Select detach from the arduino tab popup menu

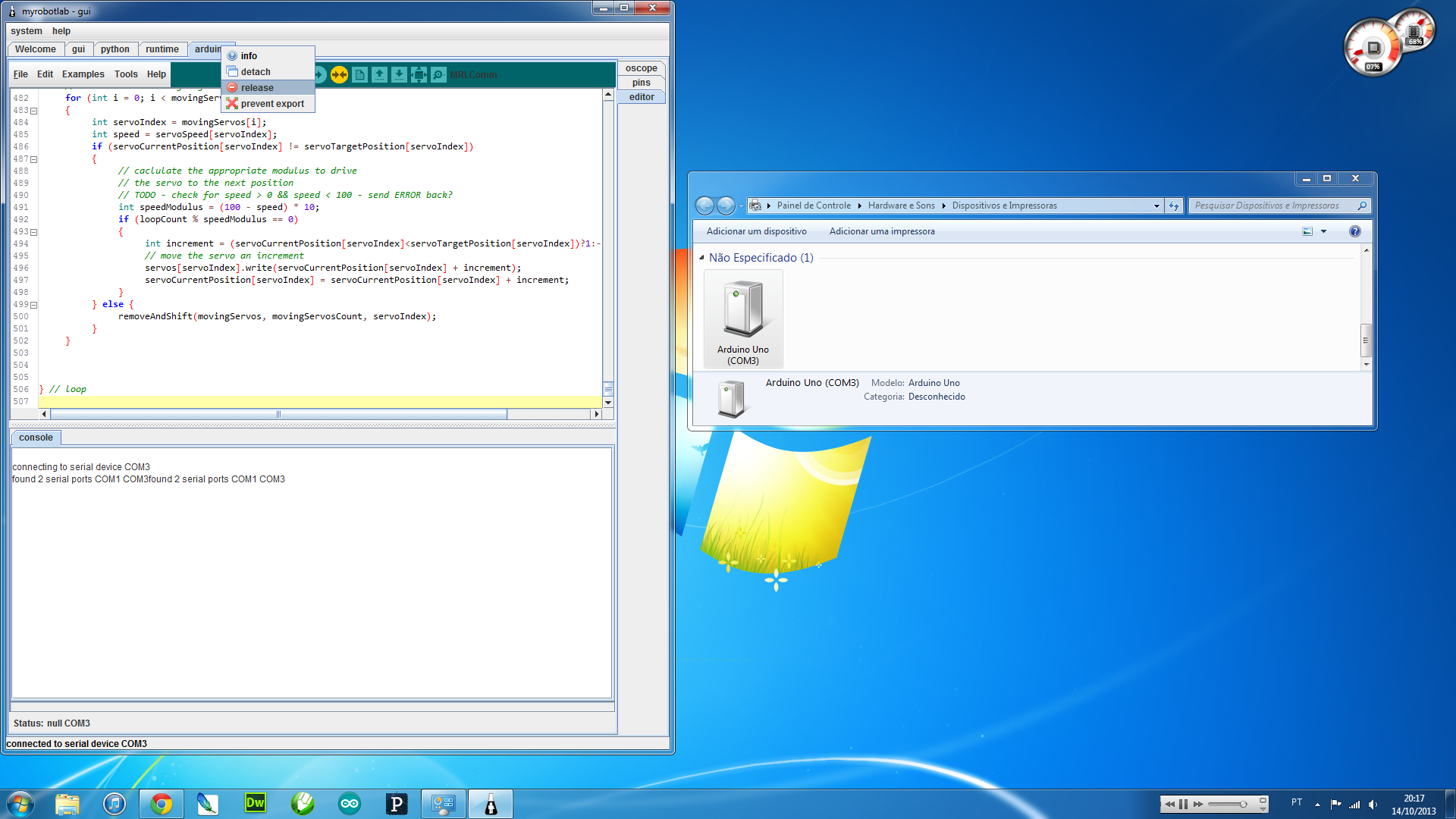(268, 71)
